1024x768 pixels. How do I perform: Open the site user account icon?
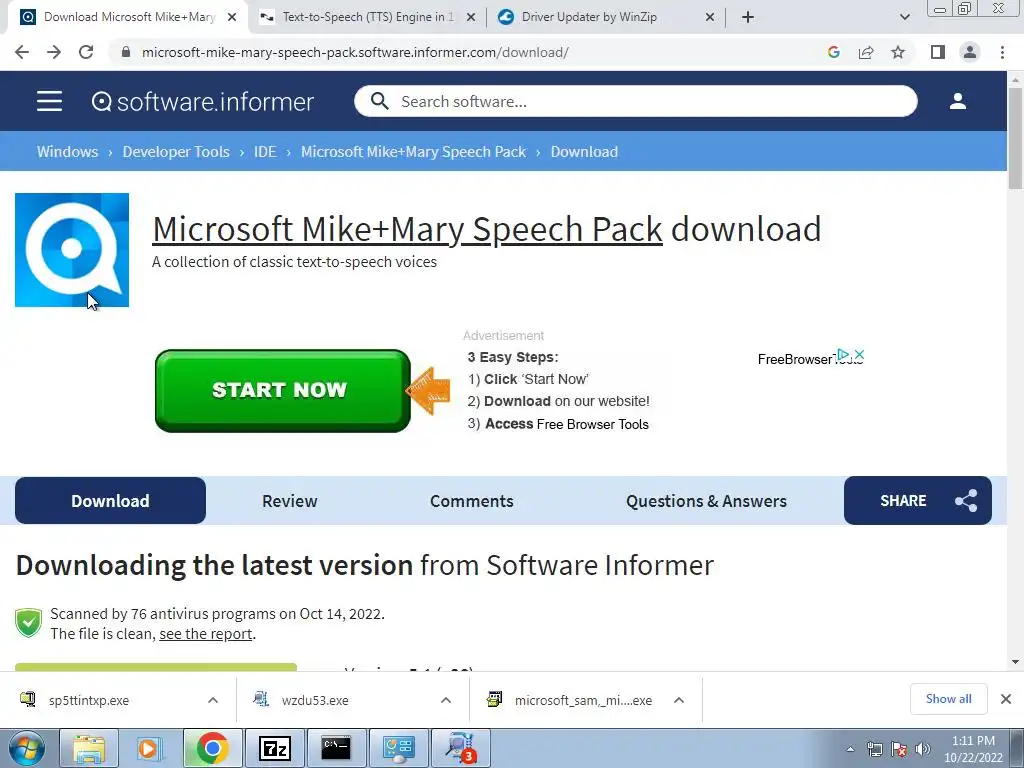(957, 101)
